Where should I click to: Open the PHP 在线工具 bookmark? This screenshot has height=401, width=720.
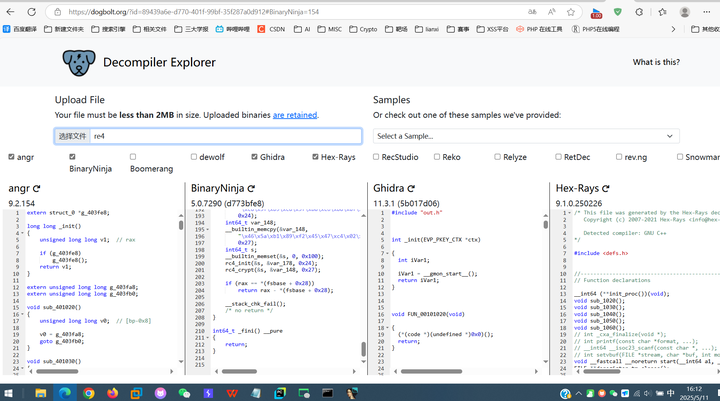tap(539, 29)
